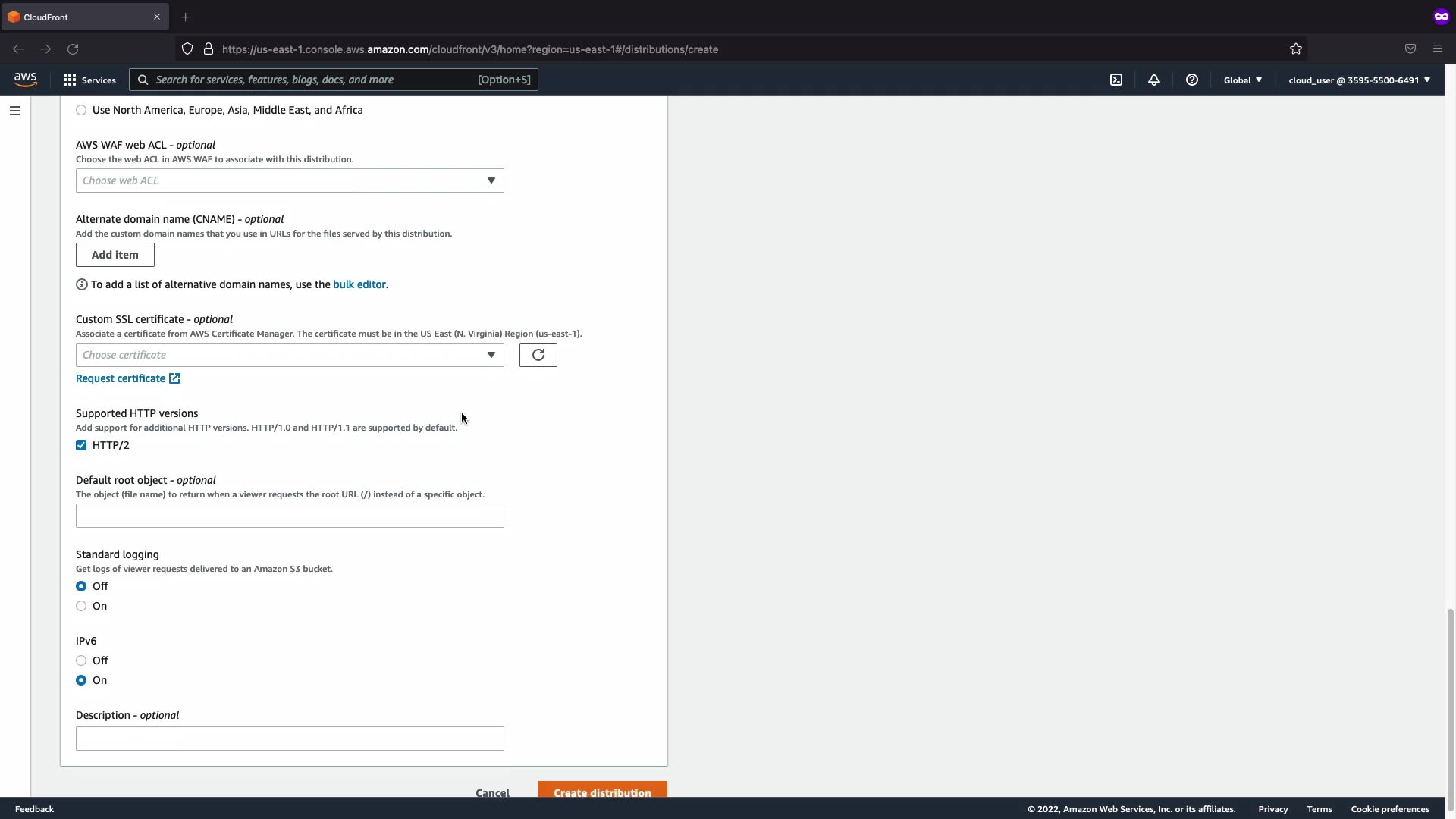Turn Standard logging On
The height and width of the screenshot is (819, 1456).
pos(81,606)
